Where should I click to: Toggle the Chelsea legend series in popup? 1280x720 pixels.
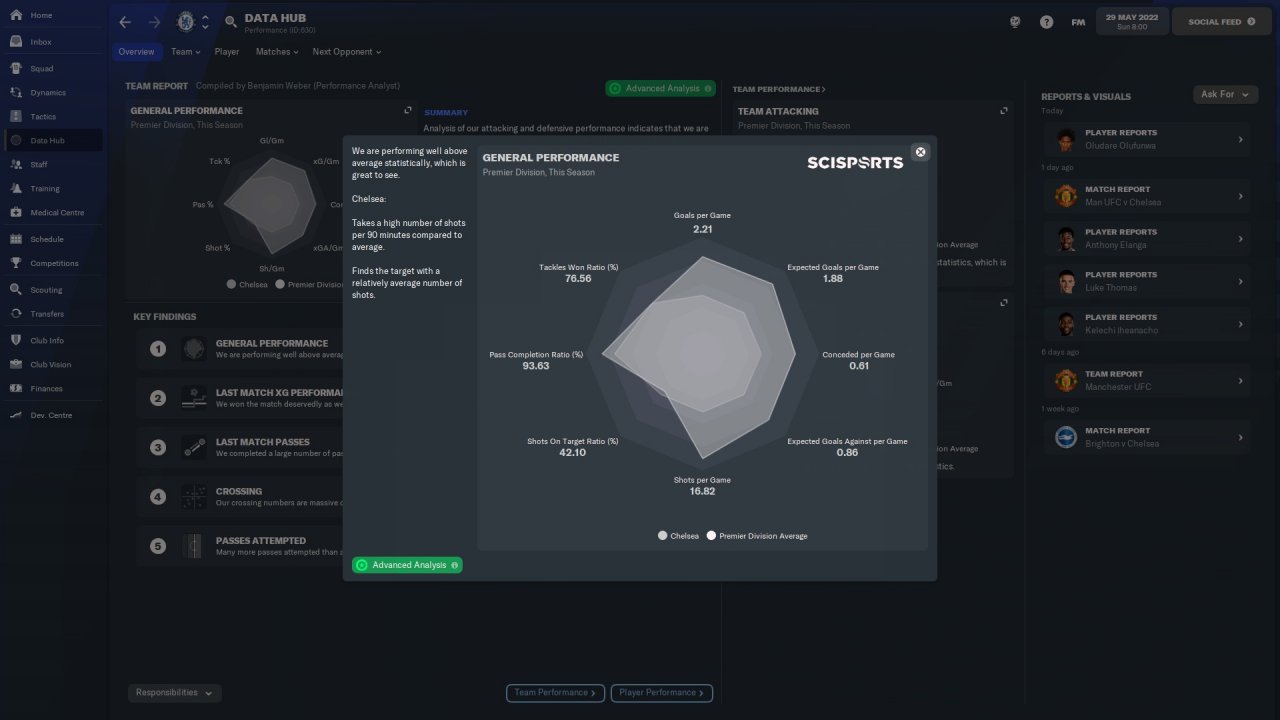678,536
